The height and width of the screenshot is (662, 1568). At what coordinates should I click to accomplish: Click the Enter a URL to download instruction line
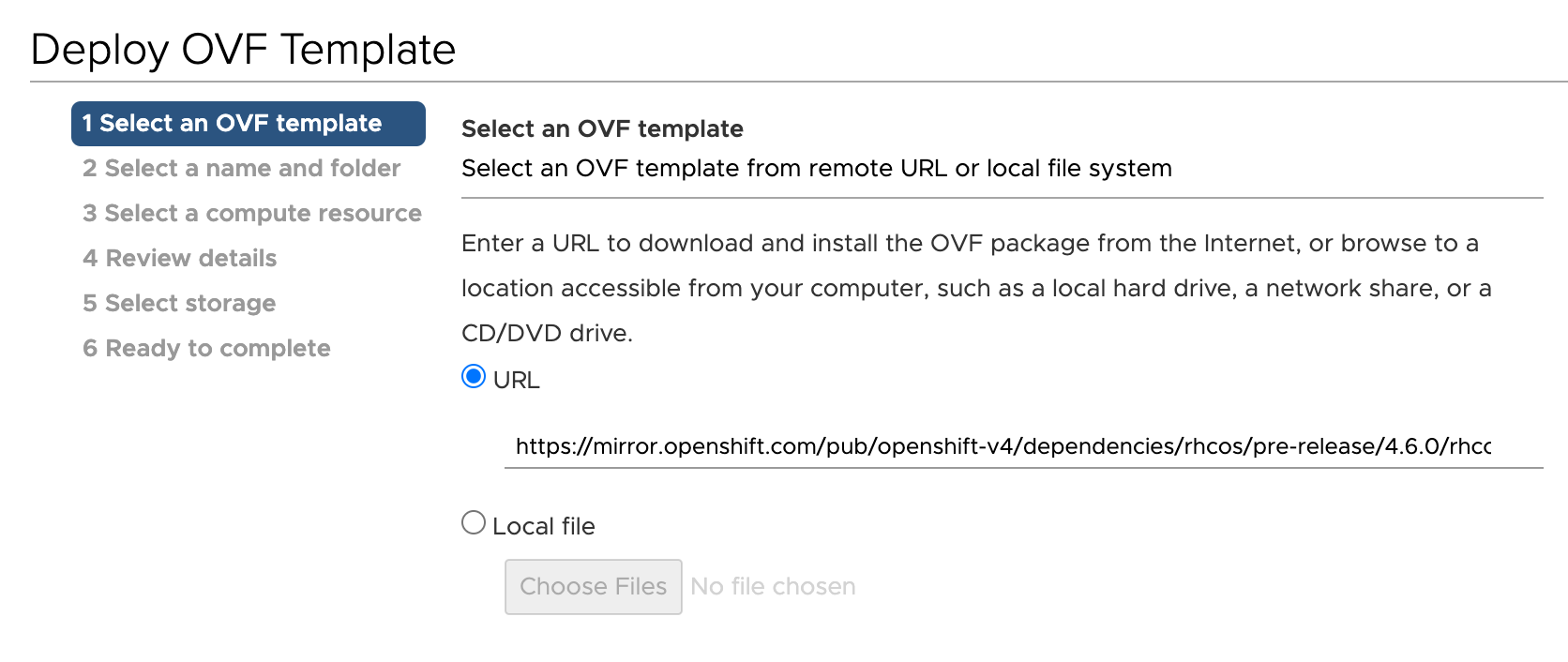(970, 244)
